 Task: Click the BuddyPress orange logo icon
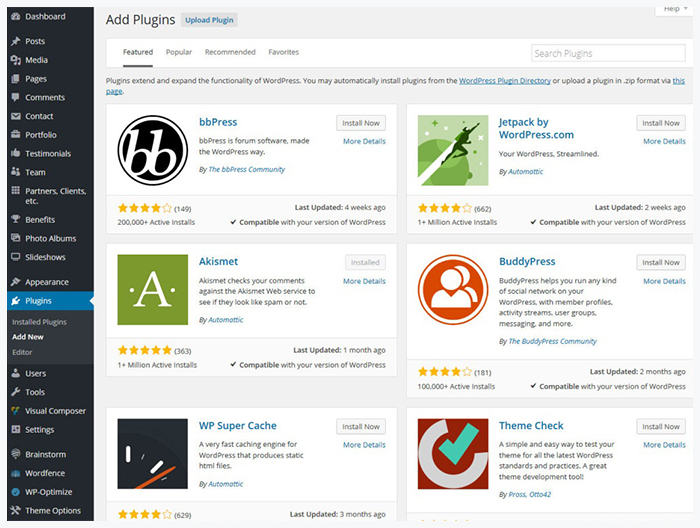point(453,289)
